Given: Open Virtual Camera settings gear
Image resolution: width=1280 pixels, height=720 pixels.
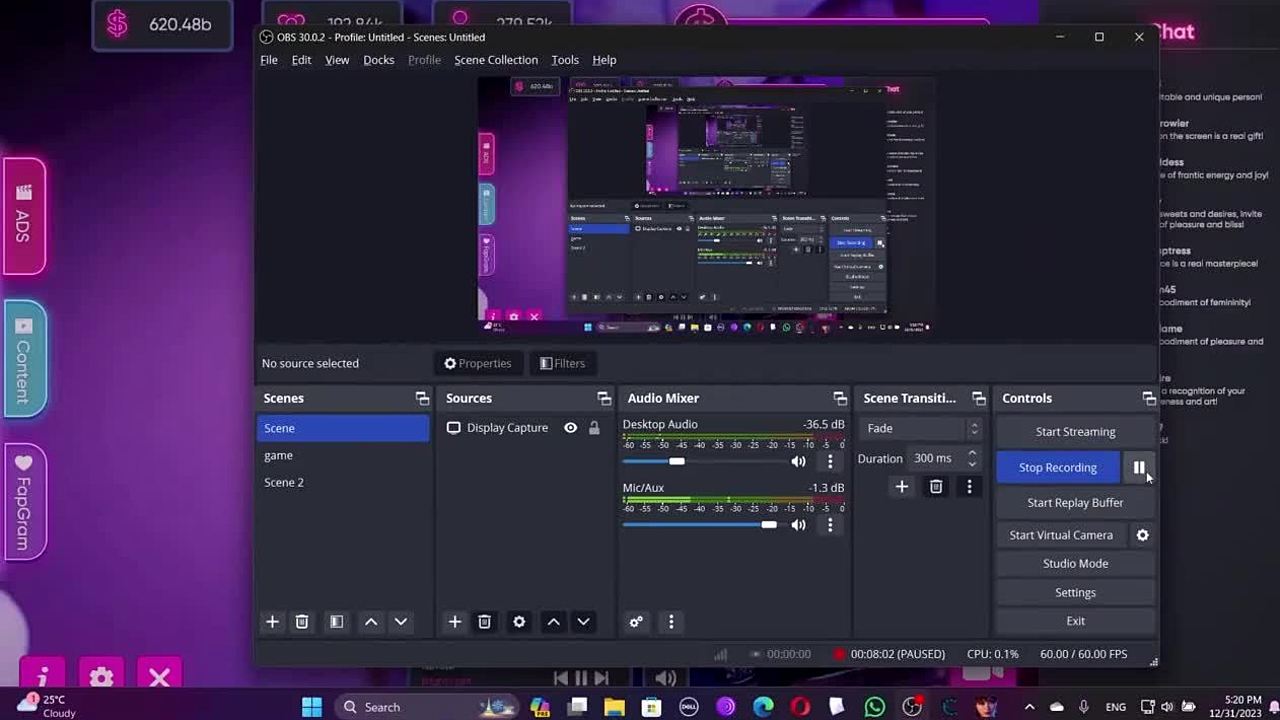Looking at the screenshot, I should click(1142, 535).
